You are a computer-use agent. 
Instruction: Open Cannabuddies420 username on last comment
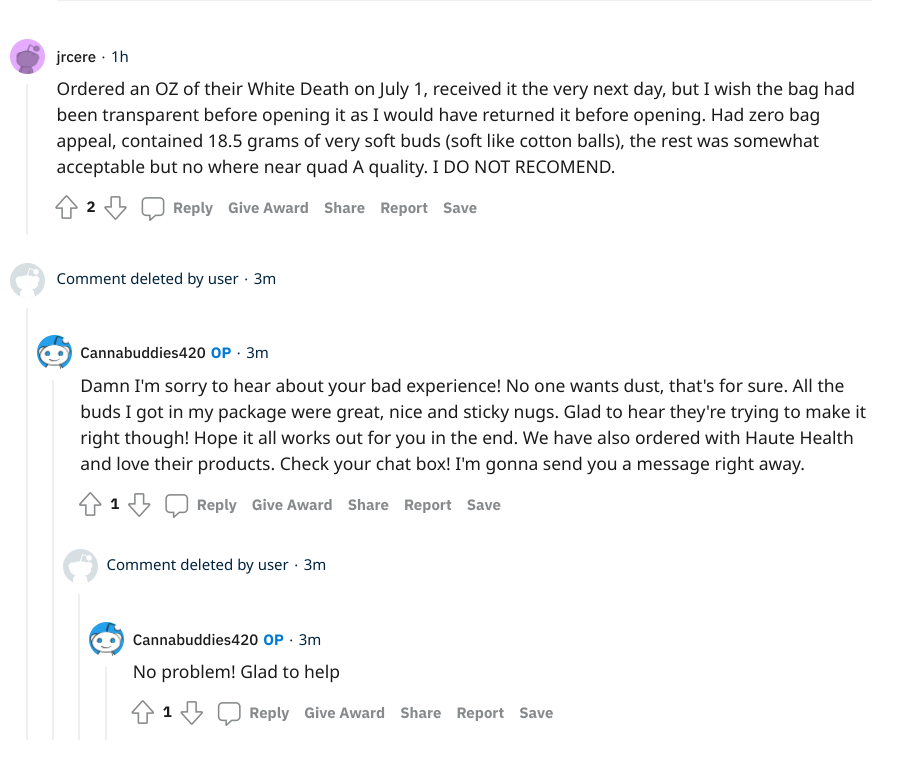pos(195,640)
